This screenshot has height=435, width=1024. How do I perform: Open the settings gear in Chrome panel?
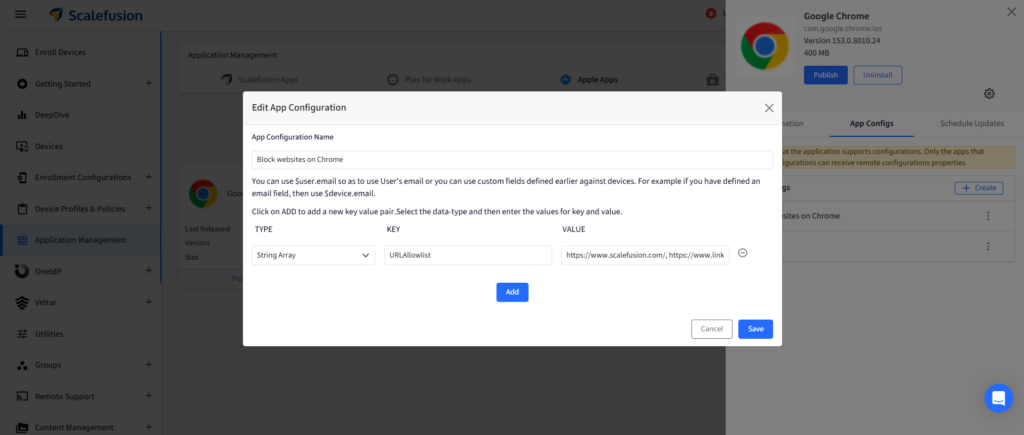tap(989, 94)
